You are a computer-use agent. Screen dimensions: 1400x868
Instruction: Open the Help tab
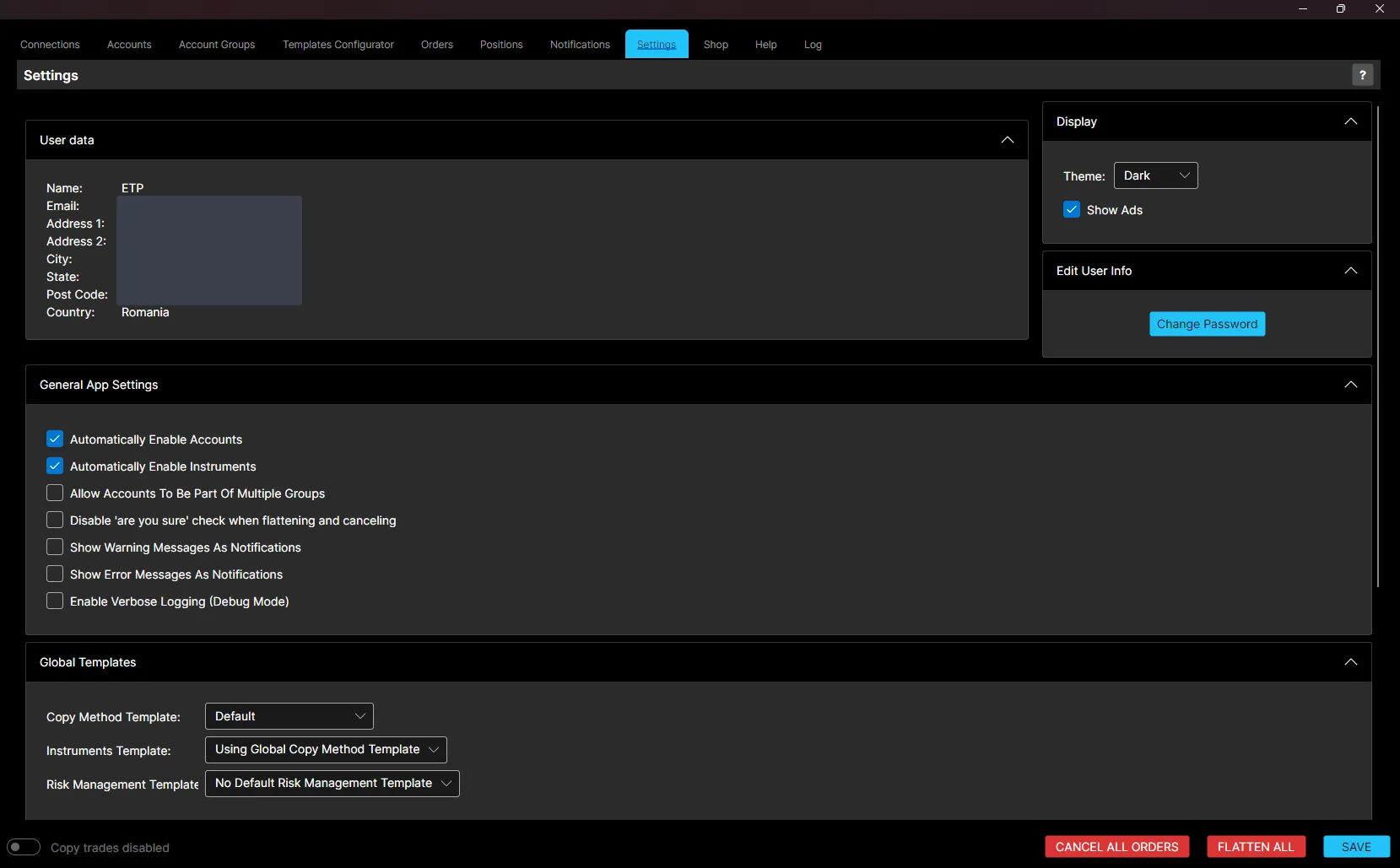click(766, 45)
